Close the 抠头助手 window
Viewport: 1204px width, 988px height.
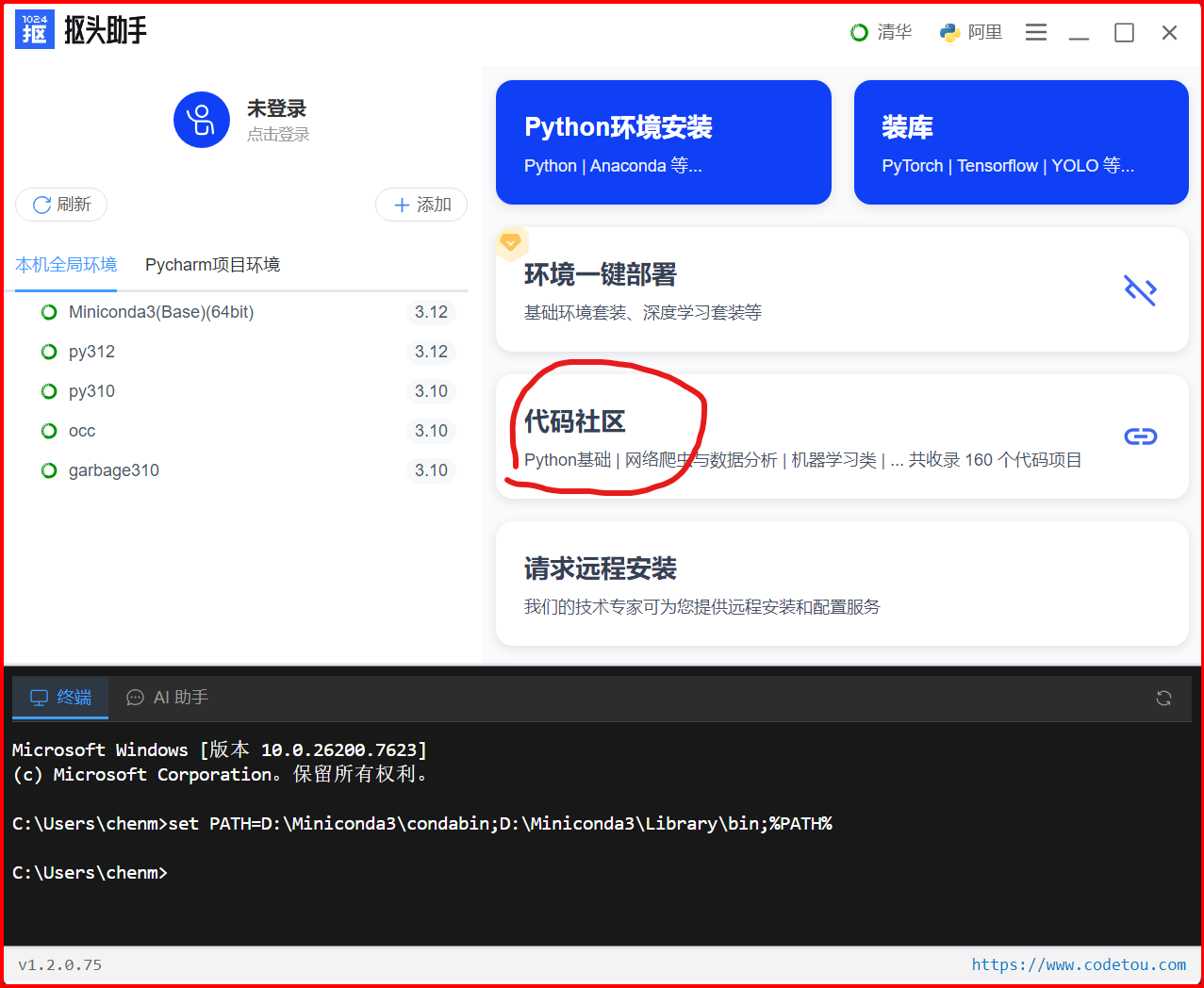(x=1169, y=32)
